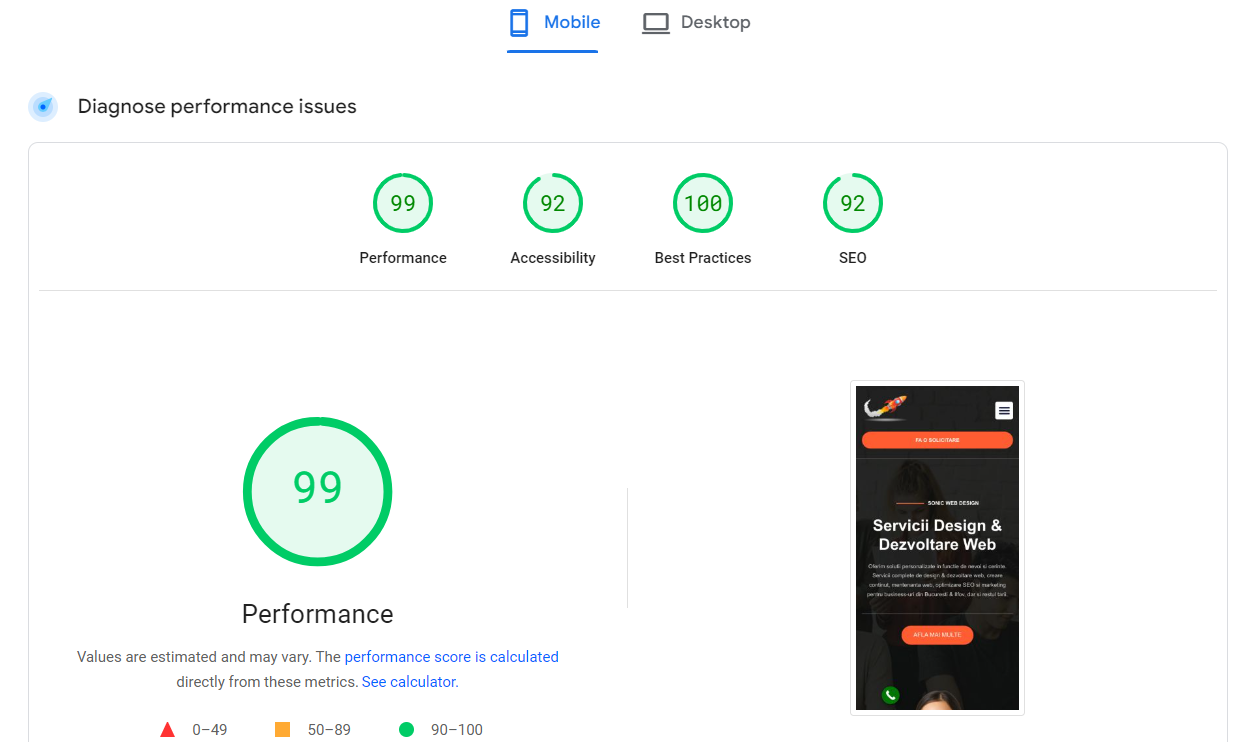The image size is (1255, 742).
Task: Jump to the small Performance score gauge
Action: (403, 204)
